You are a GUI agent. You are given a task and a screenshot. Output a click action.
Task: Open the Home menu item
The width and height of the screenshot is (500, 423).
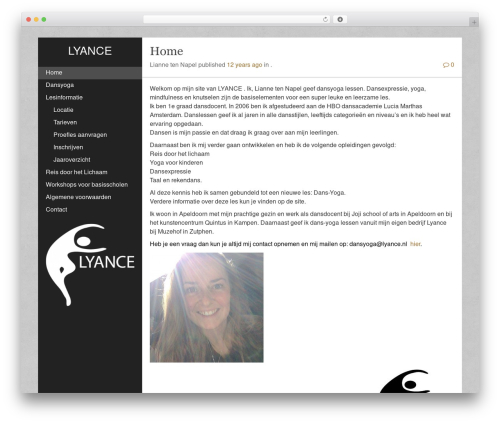pos(90,73)
